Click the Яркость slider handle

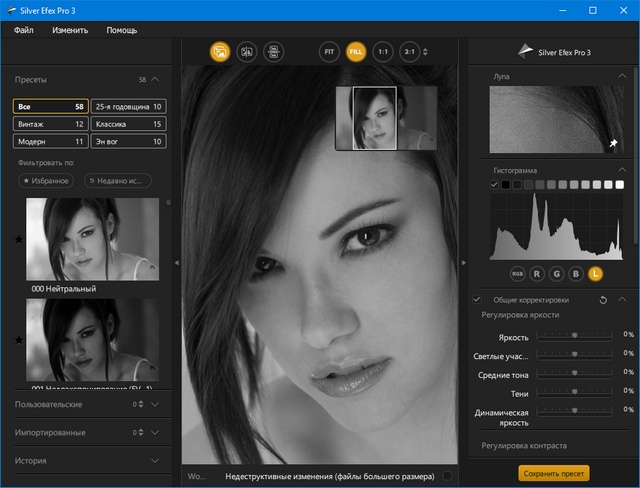575,335
